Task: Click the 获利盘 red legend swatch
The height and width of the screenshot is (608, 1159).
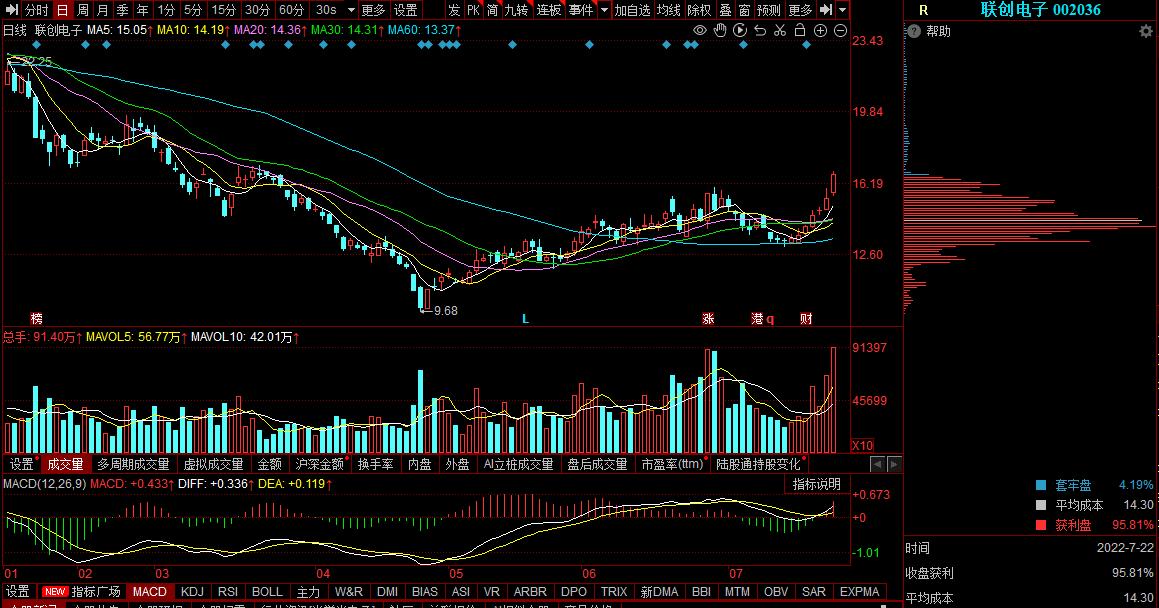Action: point(1041,525)
